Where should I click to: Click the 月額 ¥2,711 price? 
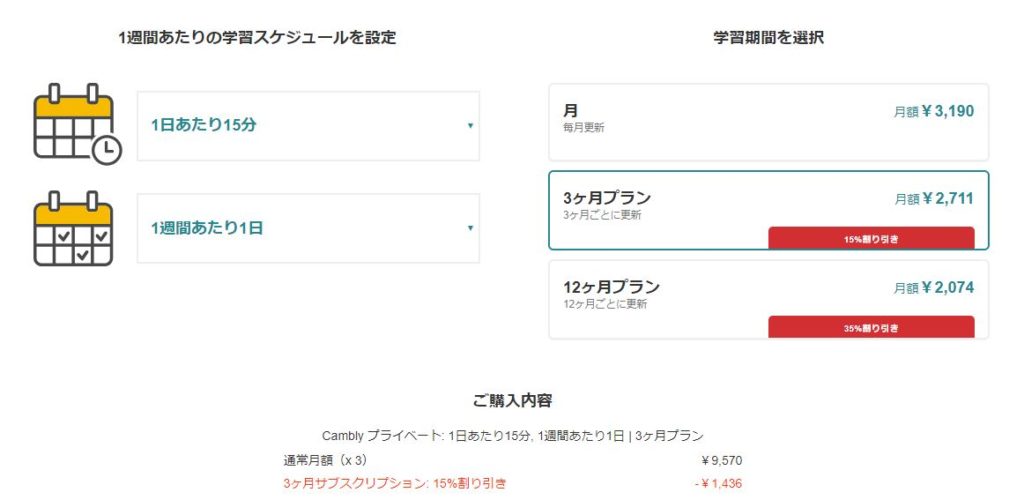934,199
